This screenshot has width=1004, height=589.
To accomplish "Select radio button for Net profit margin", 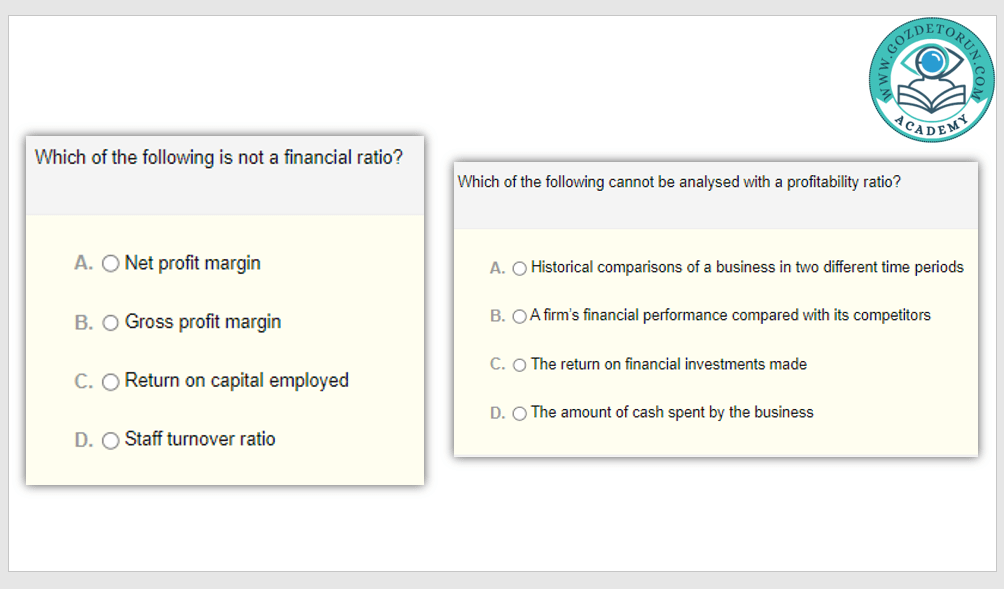I will (x=111, y=264).
